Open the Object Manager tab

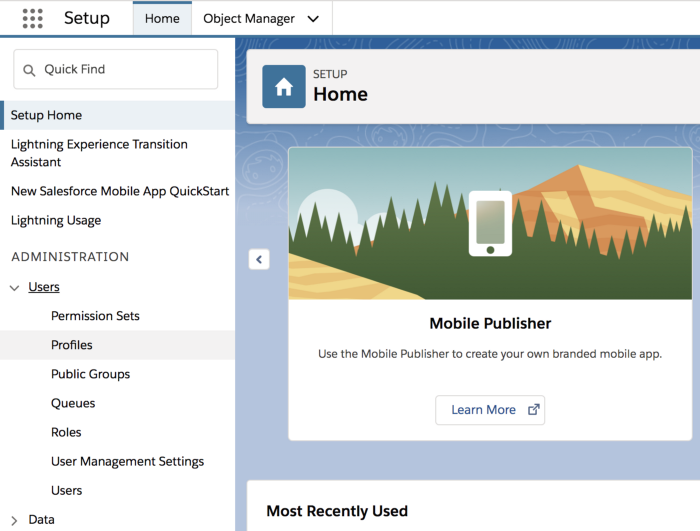click(249, 18)
